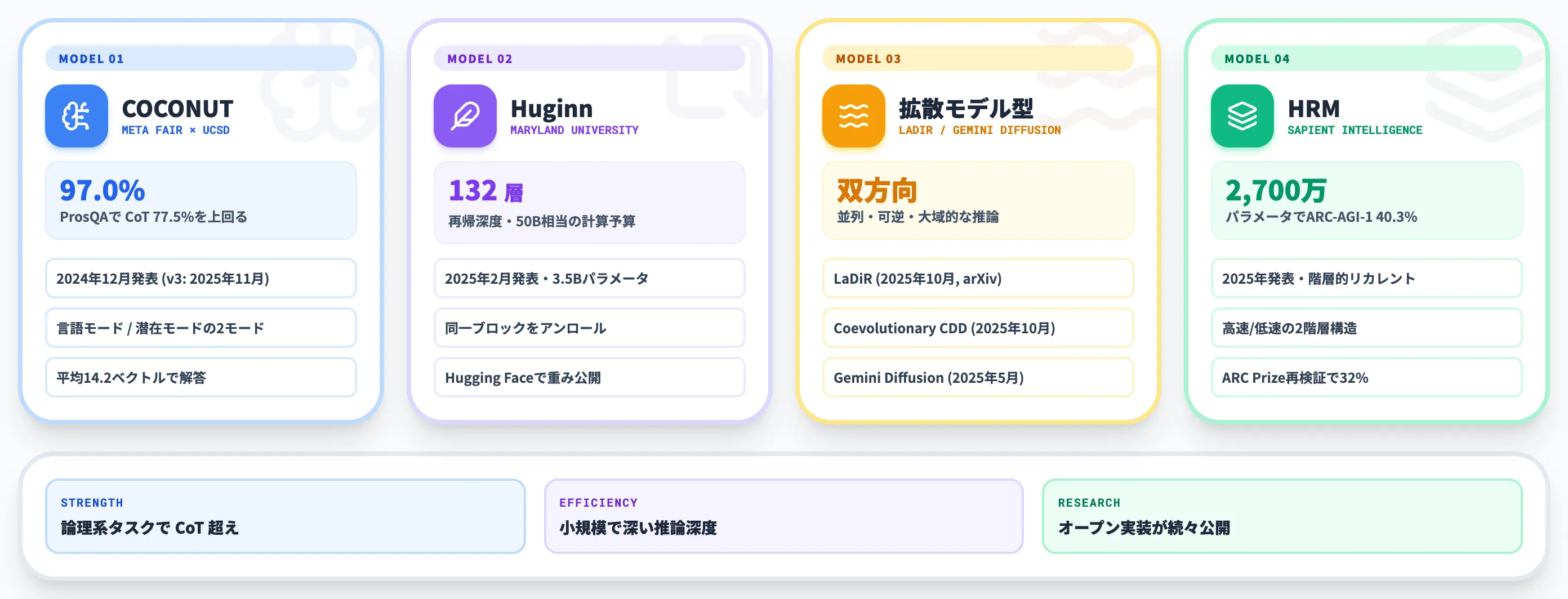This screenshot has width=1568, height=599.
Task: Click the Huginn title text
Action: point(551,109)
